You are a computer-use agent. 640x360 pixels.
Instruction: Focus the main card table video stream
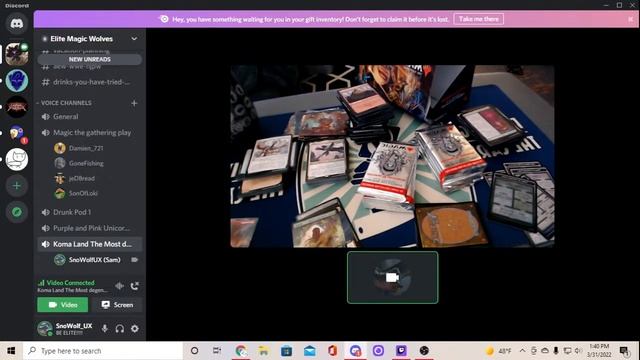[x=392, y=156]
